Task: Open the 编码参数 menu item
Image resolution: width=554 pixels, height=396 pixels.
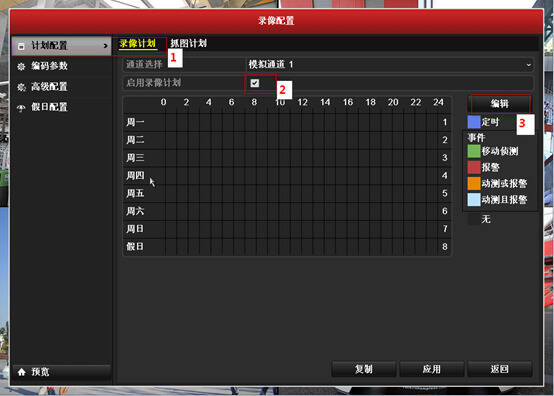Action: point(61,66)
